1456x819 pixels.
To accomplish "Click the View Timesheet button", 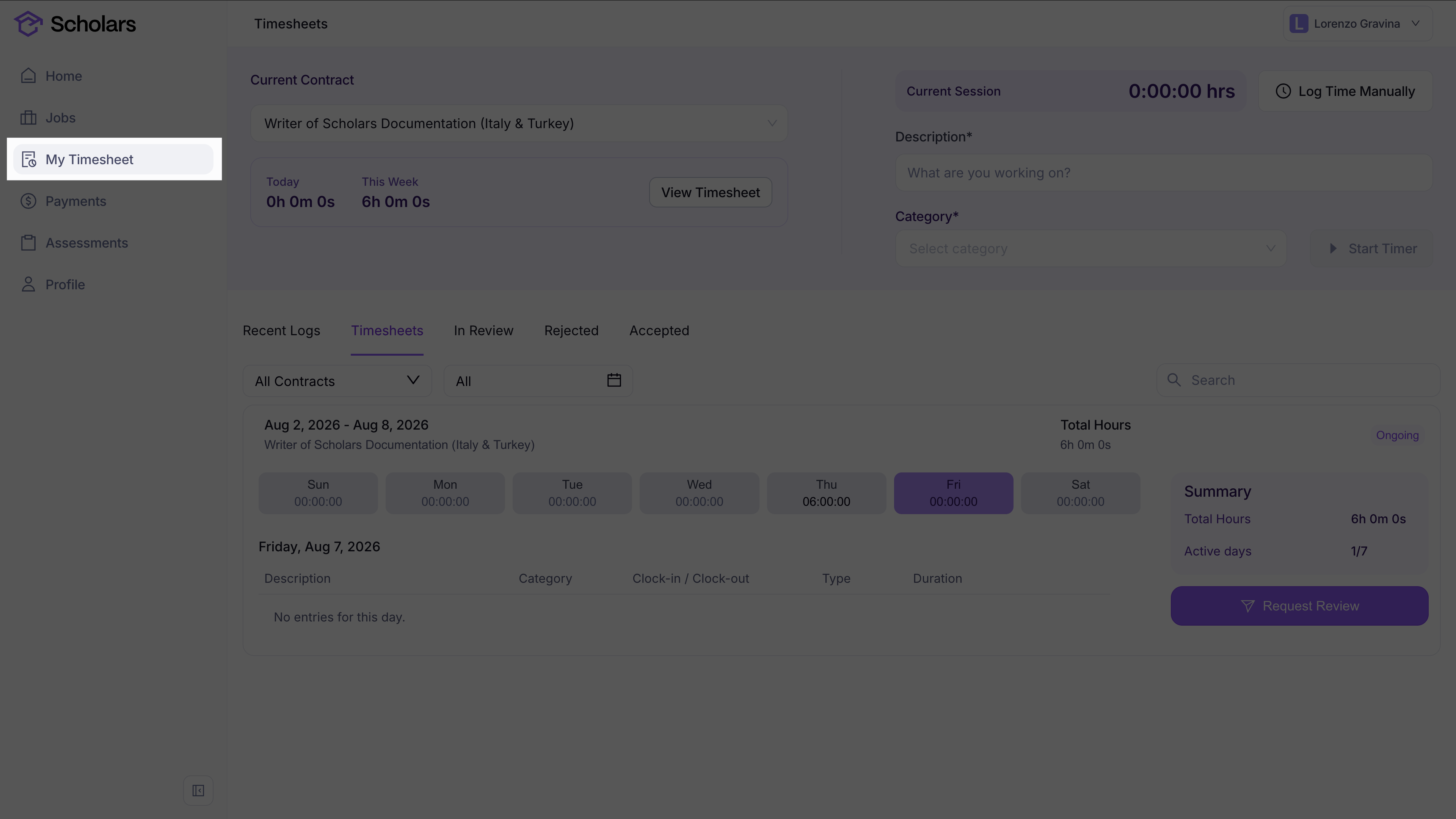I will pyautogui.click(x=711, y=192).
